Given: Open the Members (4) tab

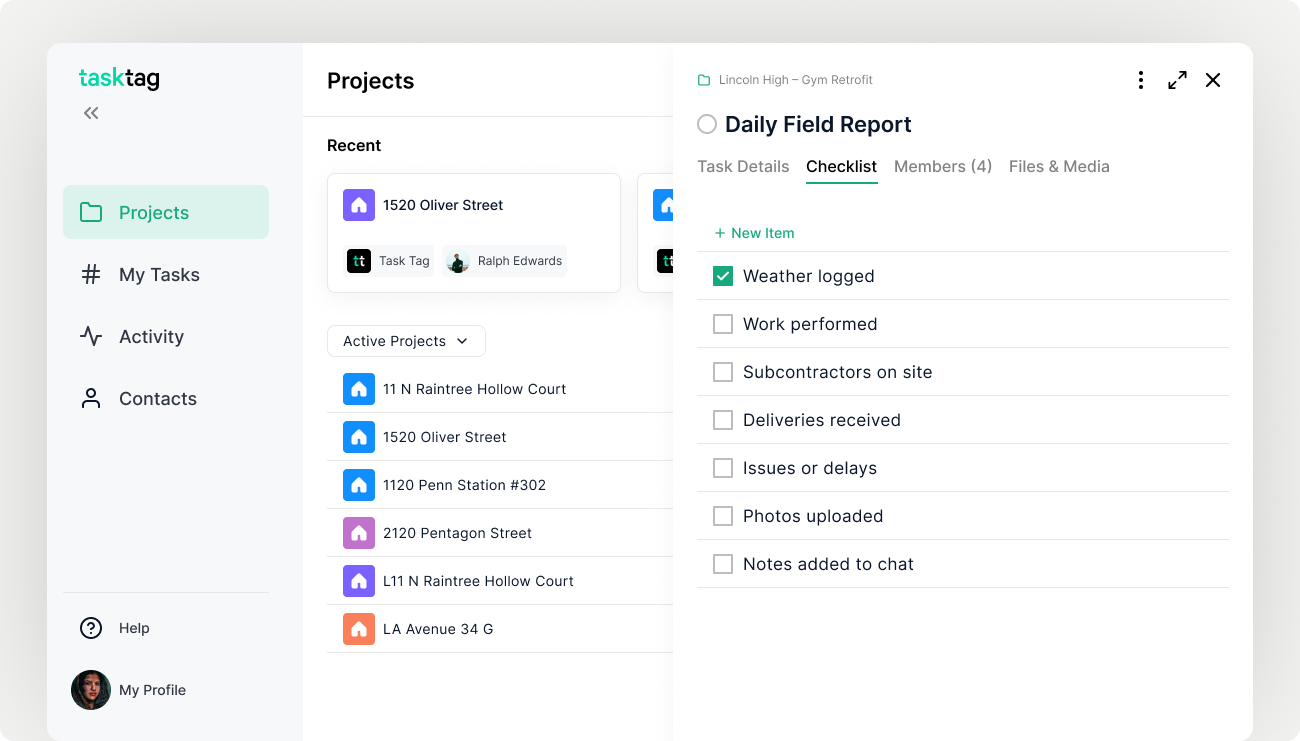Looking at the screenshot, I should coord(942,167).
